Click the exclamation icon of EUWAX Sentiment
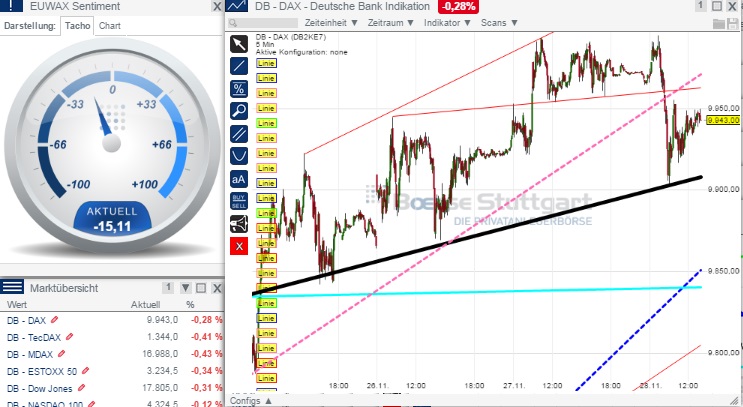This screenshot has height=407, width=743. [10, 6]
